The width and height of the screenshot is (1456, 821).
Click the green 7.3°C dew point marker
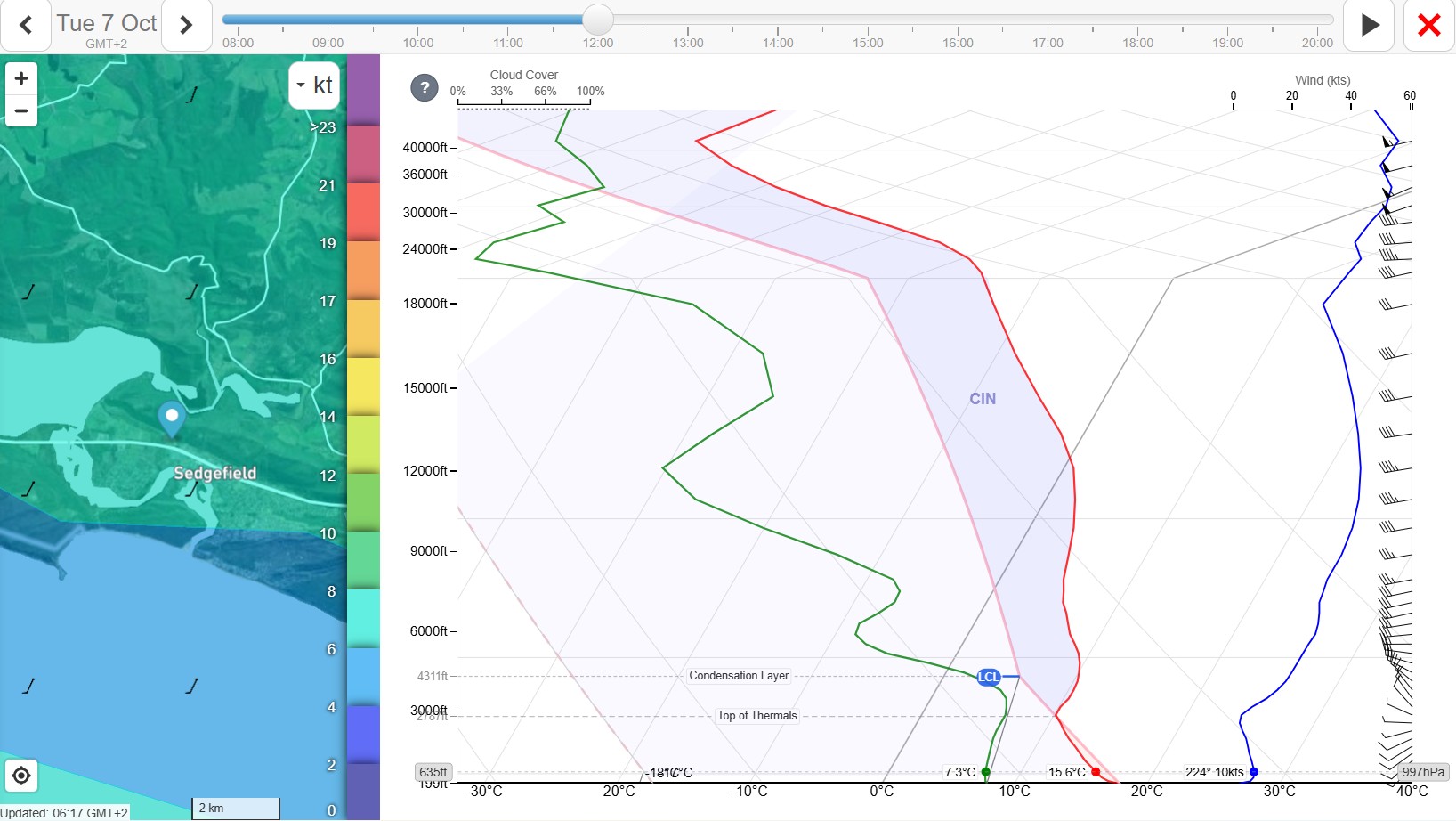pyautogui.click(x=985, y=772)
